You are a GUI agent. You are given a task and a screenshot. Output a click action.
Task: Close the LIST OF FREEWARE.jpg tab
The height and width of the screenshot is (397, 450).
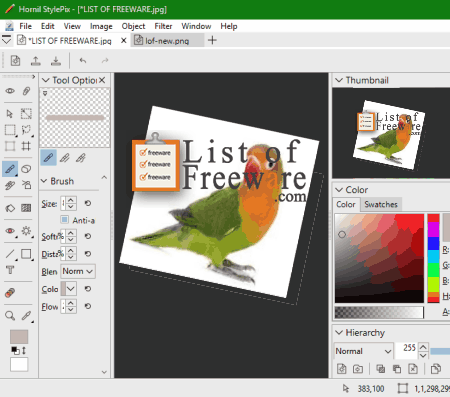[x=123, y=41]
